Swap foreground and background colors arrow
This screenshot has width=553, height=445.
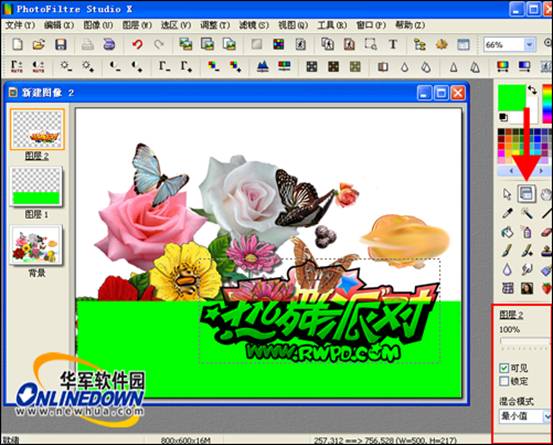[x=532, y=90]
